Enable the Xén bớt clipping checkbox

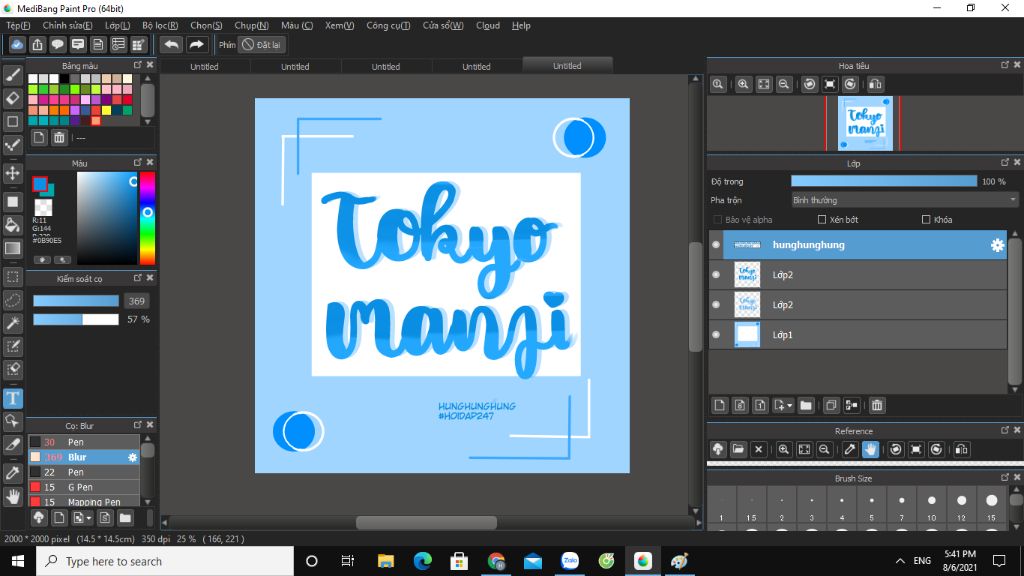coord(822,220)
